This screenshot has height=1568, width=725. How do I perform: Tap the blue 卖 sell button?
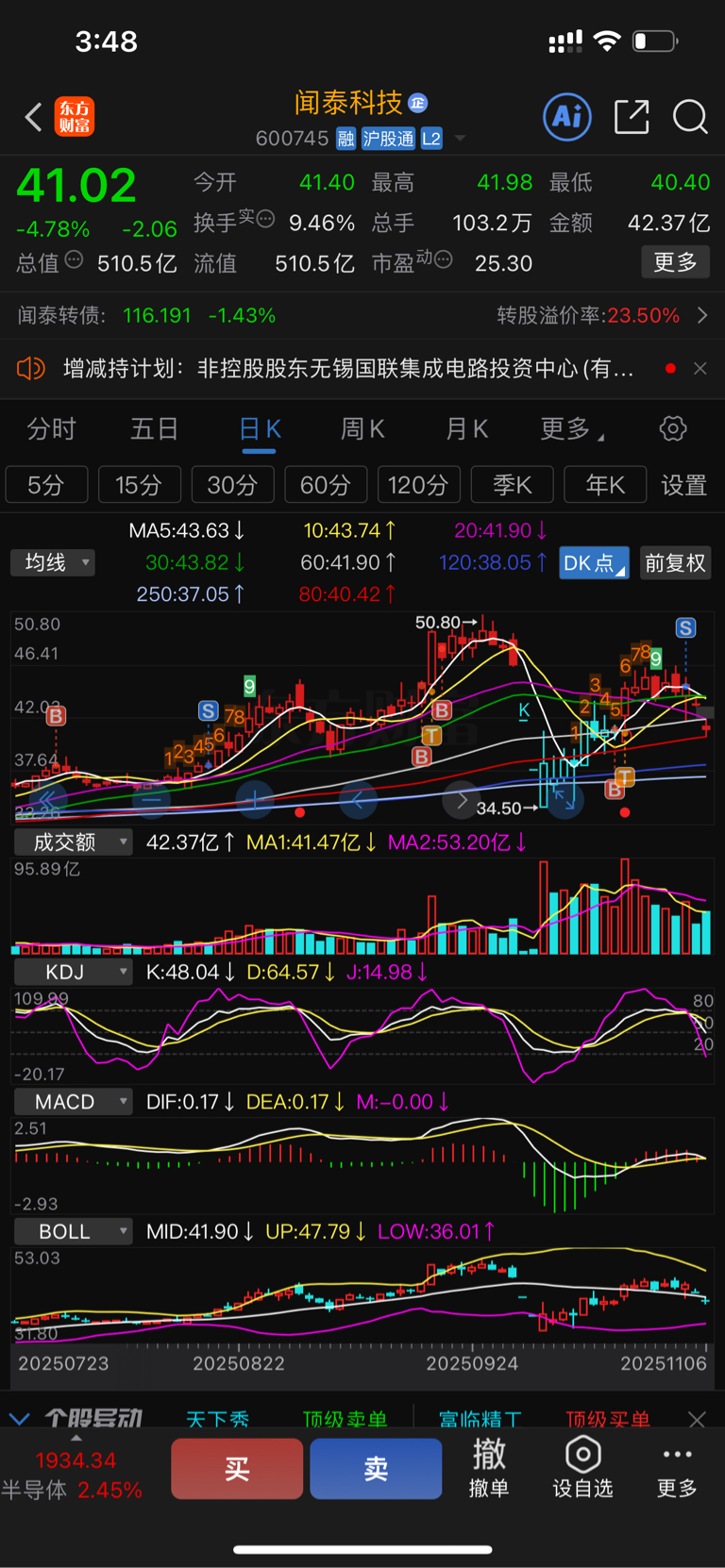376,1468
